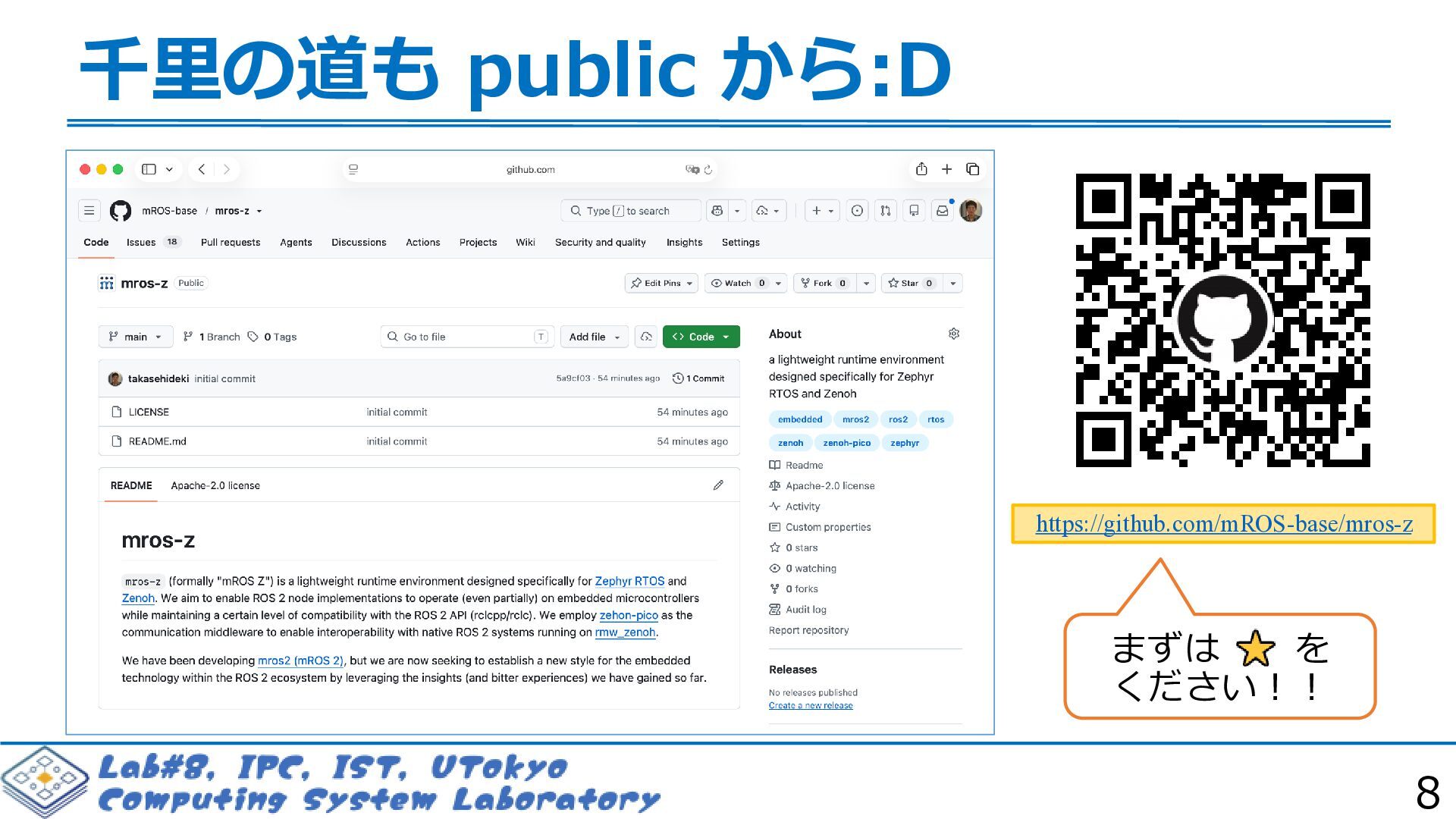The width and height of the screenshot is (1456, 819).
Task: Open the 'Create new' plus dropdown
Action: (x=823, y=211)
